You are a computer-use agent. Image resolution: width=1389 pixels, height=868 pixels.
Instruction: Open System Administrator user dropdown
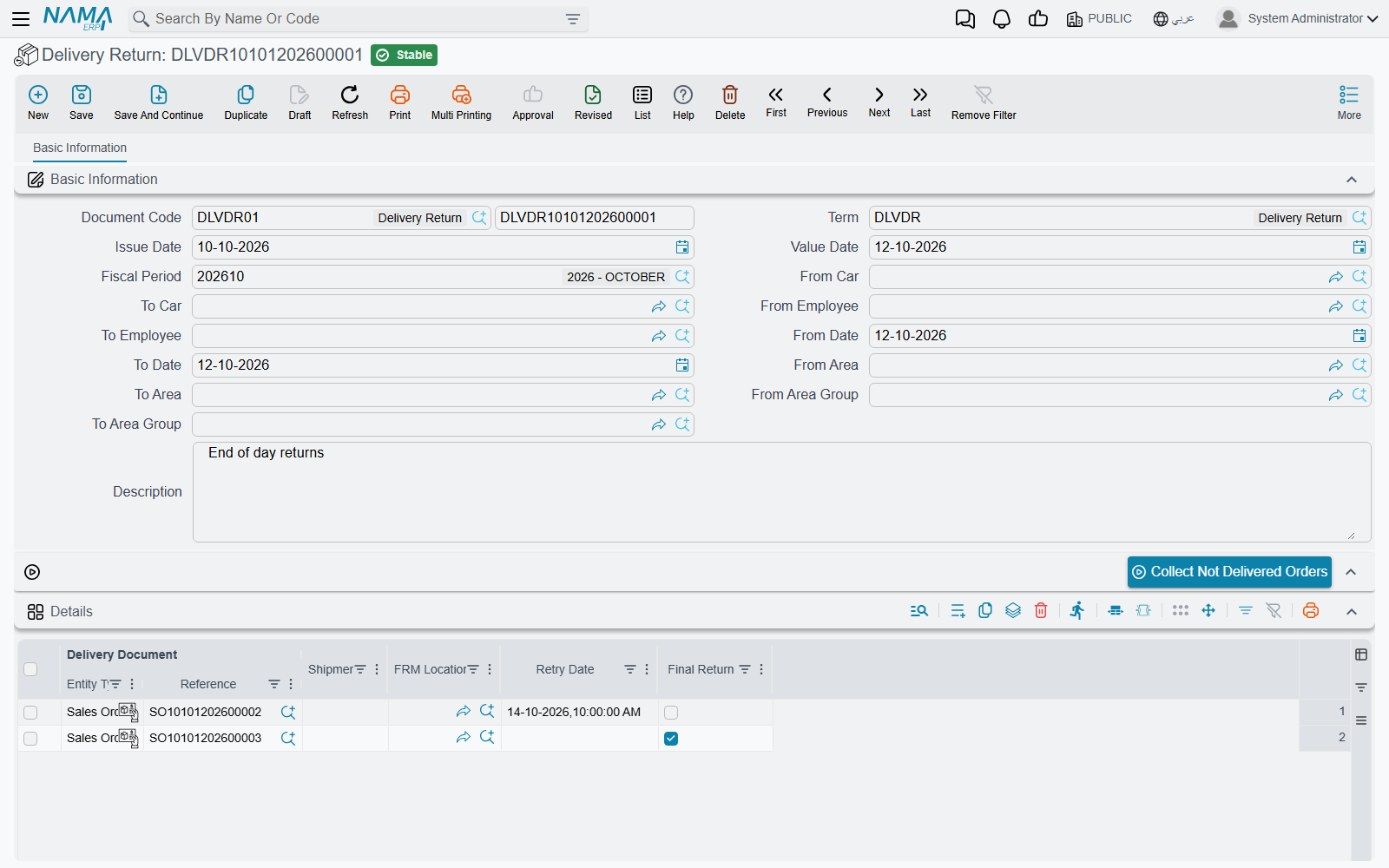pos(1298,18)
